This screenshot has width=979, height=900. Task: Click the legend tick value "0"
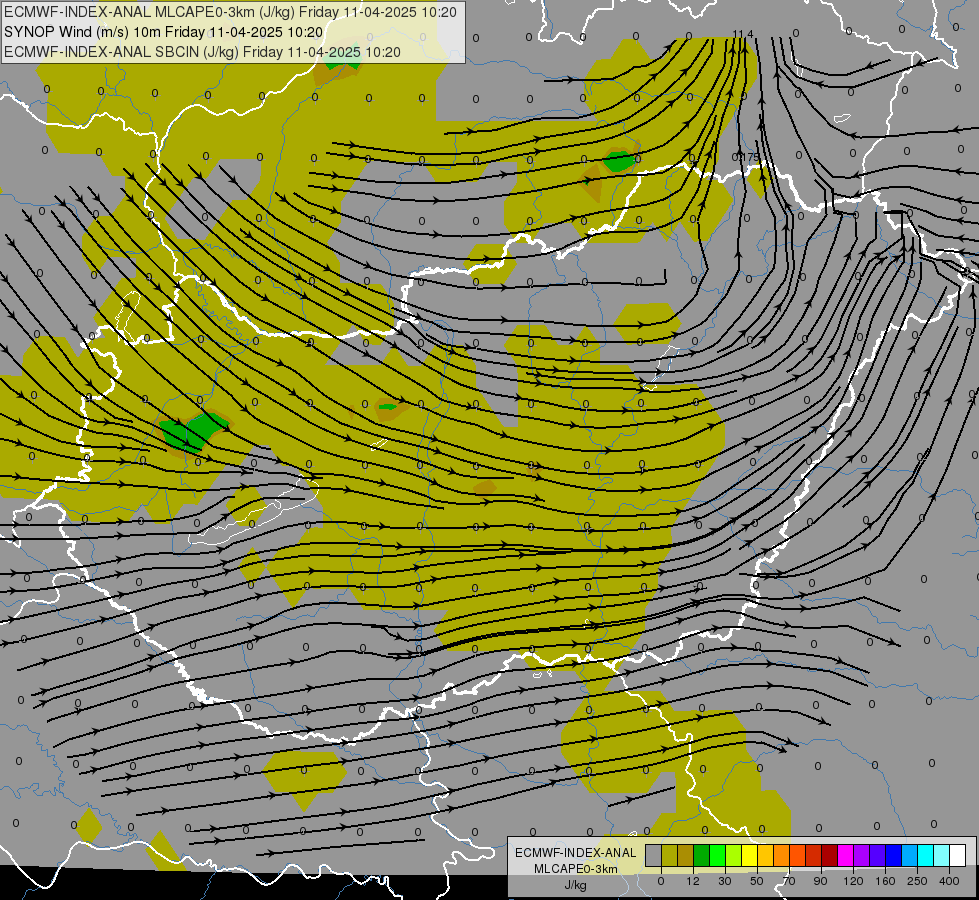point(661,881)
